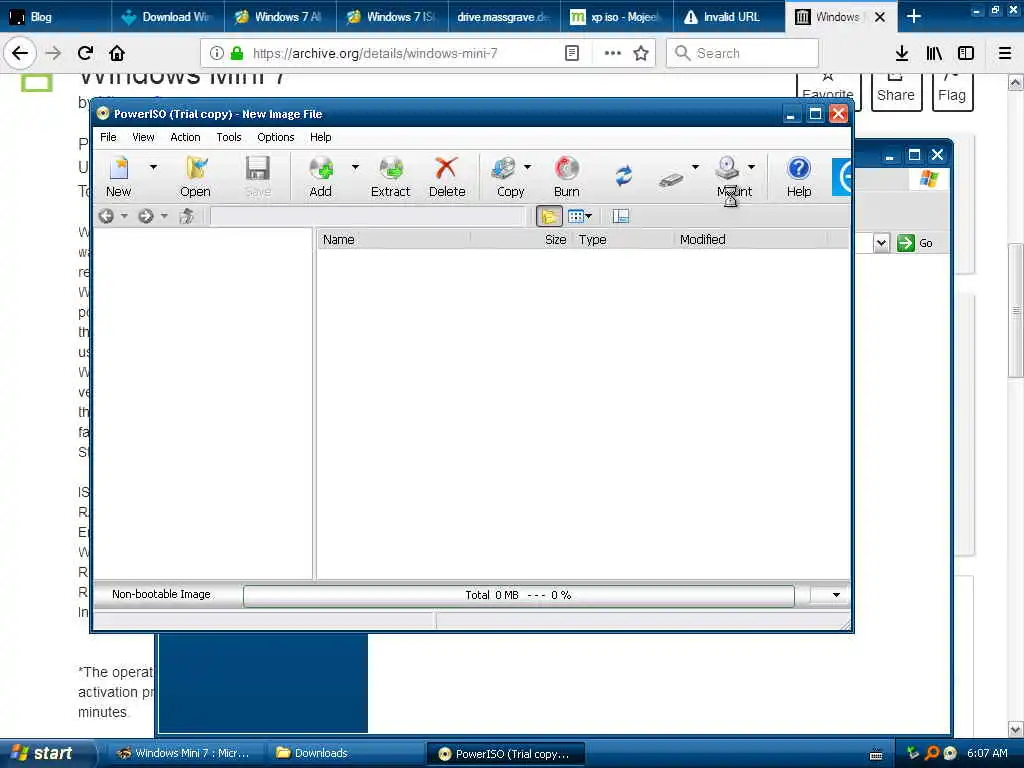Screen dimensions: 1024x768
Task: Switch to the xp iso browser tab
Action: (x=616, y=17)
